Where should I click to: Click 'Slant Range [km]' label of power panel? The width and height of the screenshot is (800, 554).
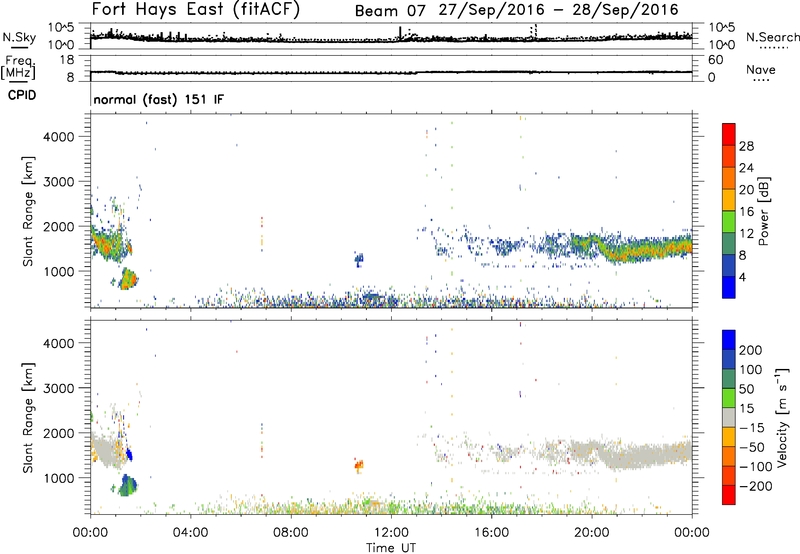[28, 211]
